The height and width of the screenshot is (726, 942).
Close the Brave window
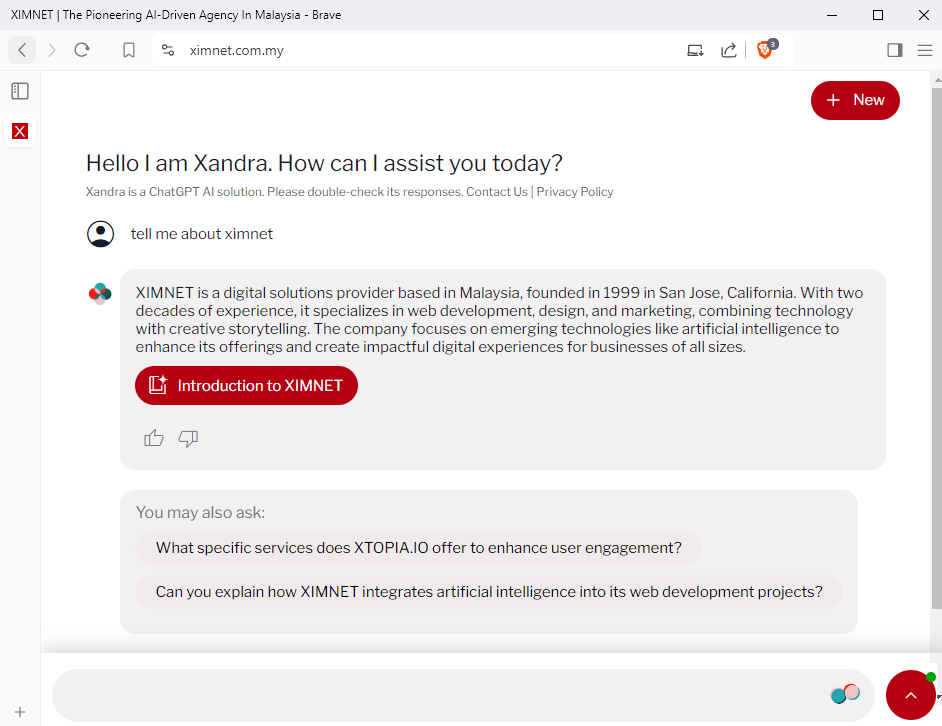click(x=923, y=15)
